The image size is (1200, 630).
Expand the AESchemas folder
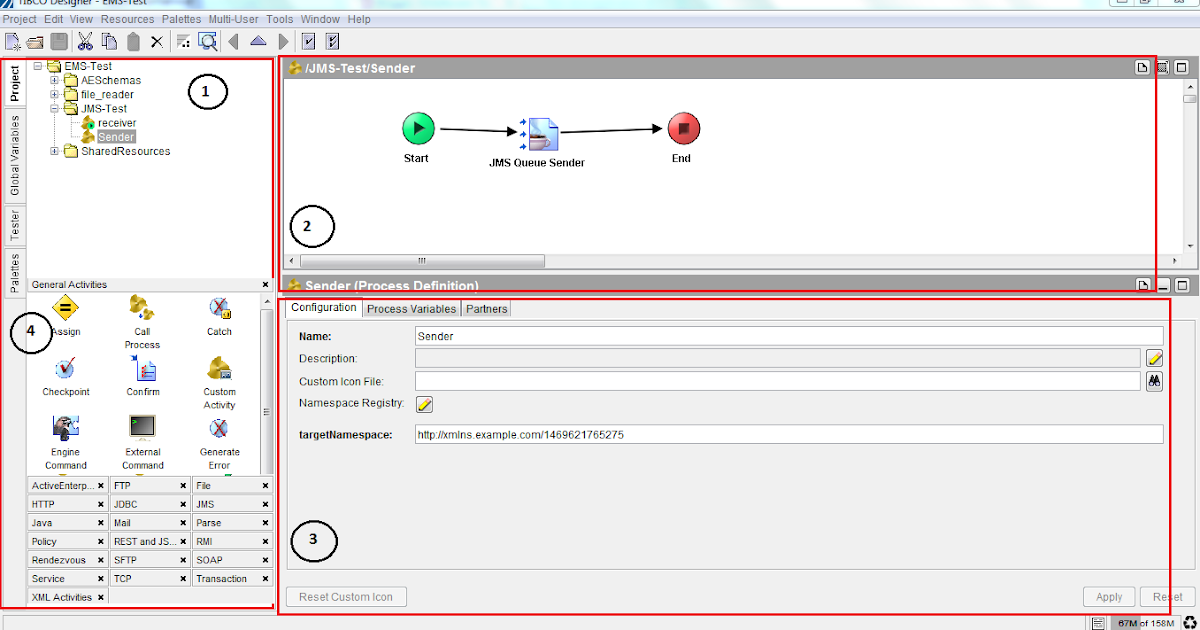(53, 80)
